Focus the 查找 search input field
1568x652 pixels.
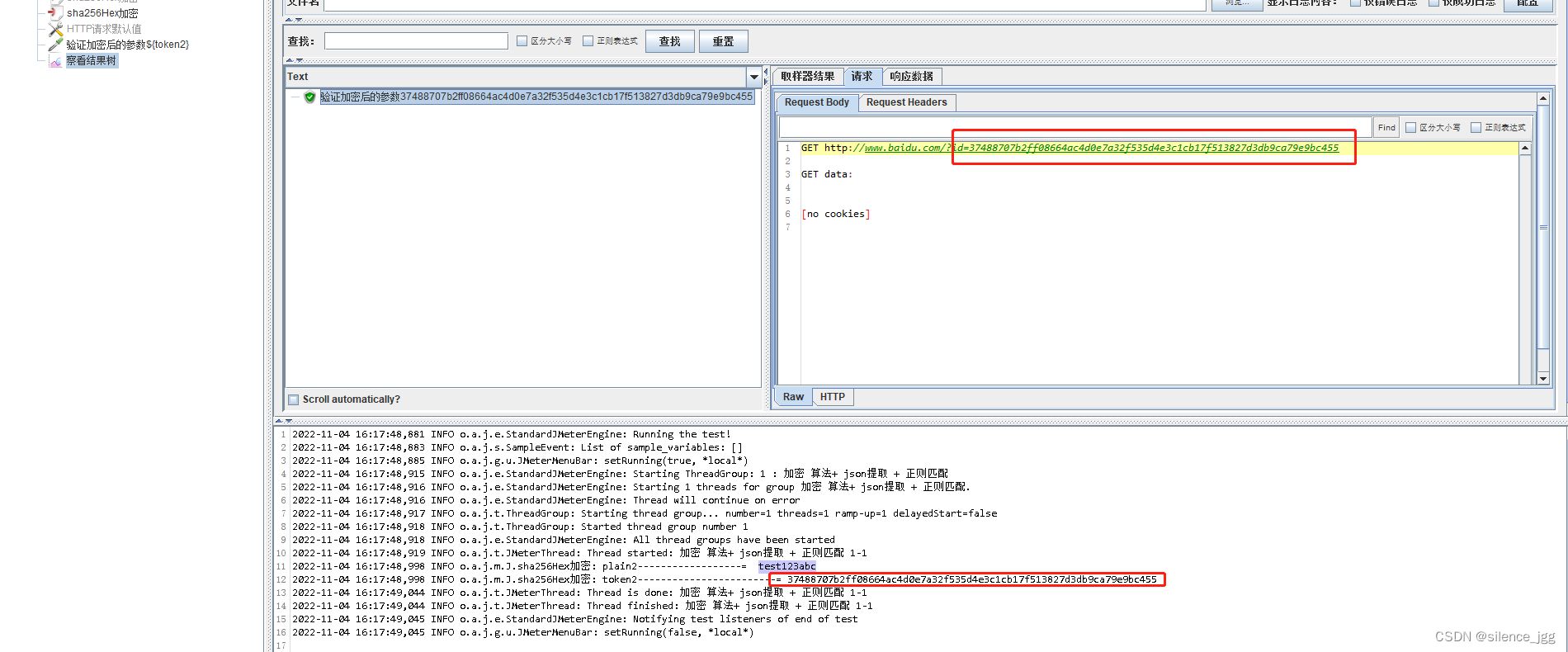click(x=416, y=41)
